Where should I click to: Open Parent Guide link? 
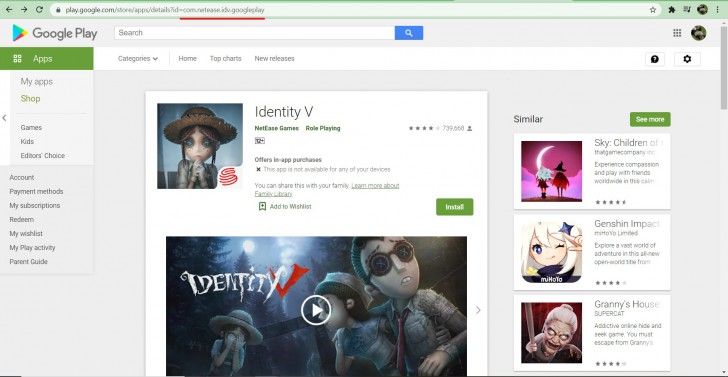pyautogui.click(x=28, y=261)
